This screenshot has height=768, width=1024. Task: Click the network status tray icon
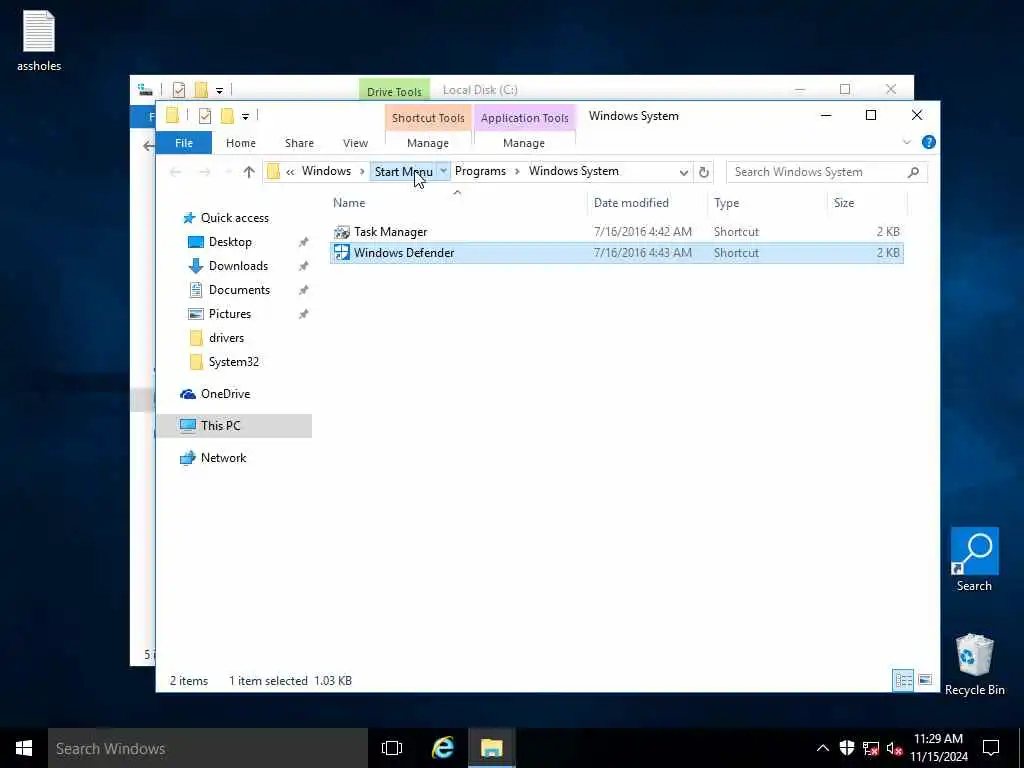click(871, 749)
